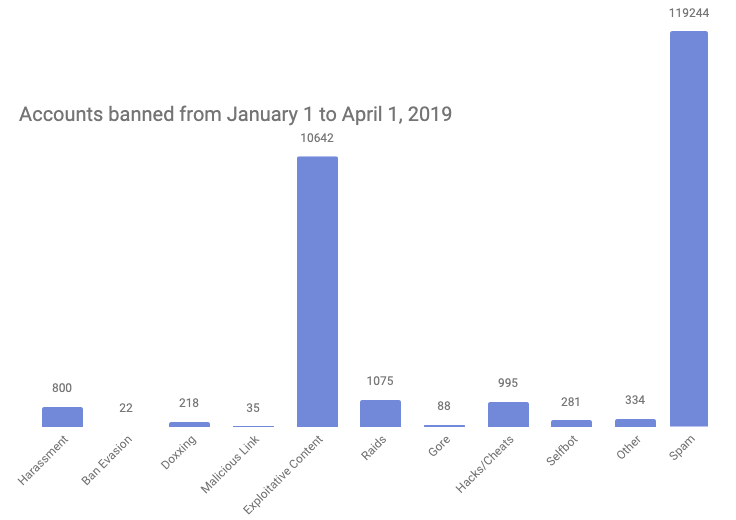
Task: Select the 1075 value above Raids
Action: coord(380,383)
